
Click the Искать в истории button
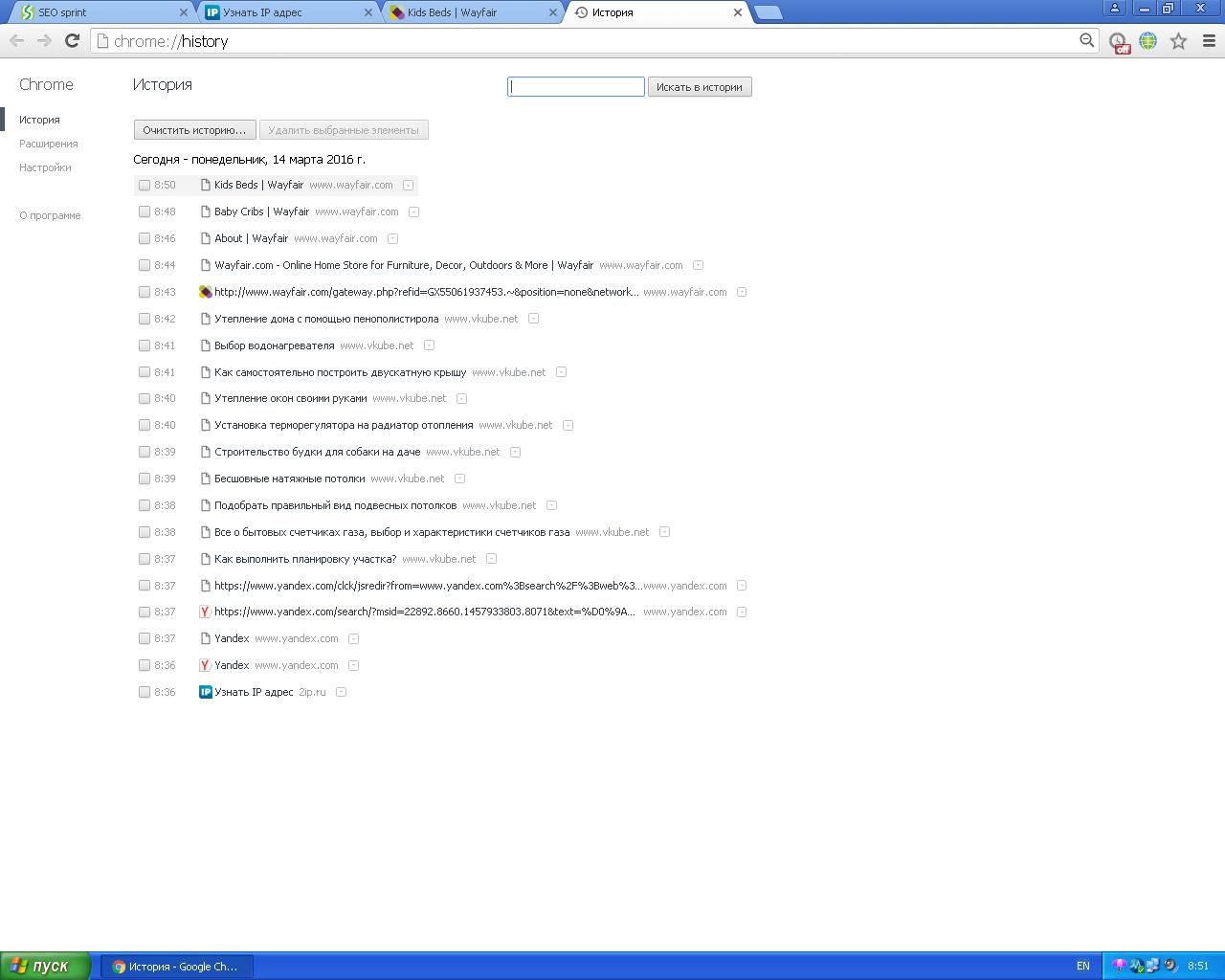[x=700, y=87]
